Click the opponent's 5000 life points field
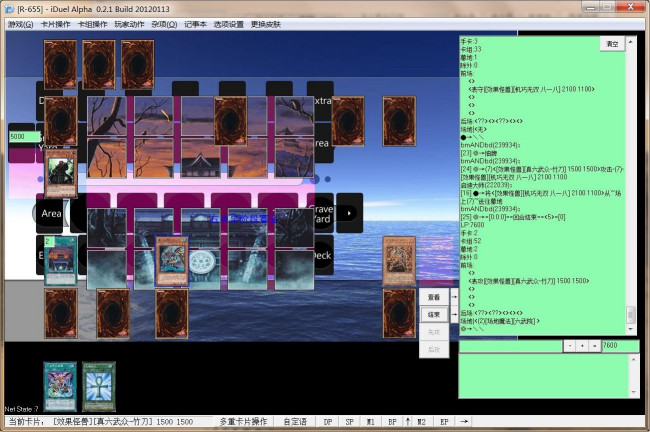 [24, 136]
